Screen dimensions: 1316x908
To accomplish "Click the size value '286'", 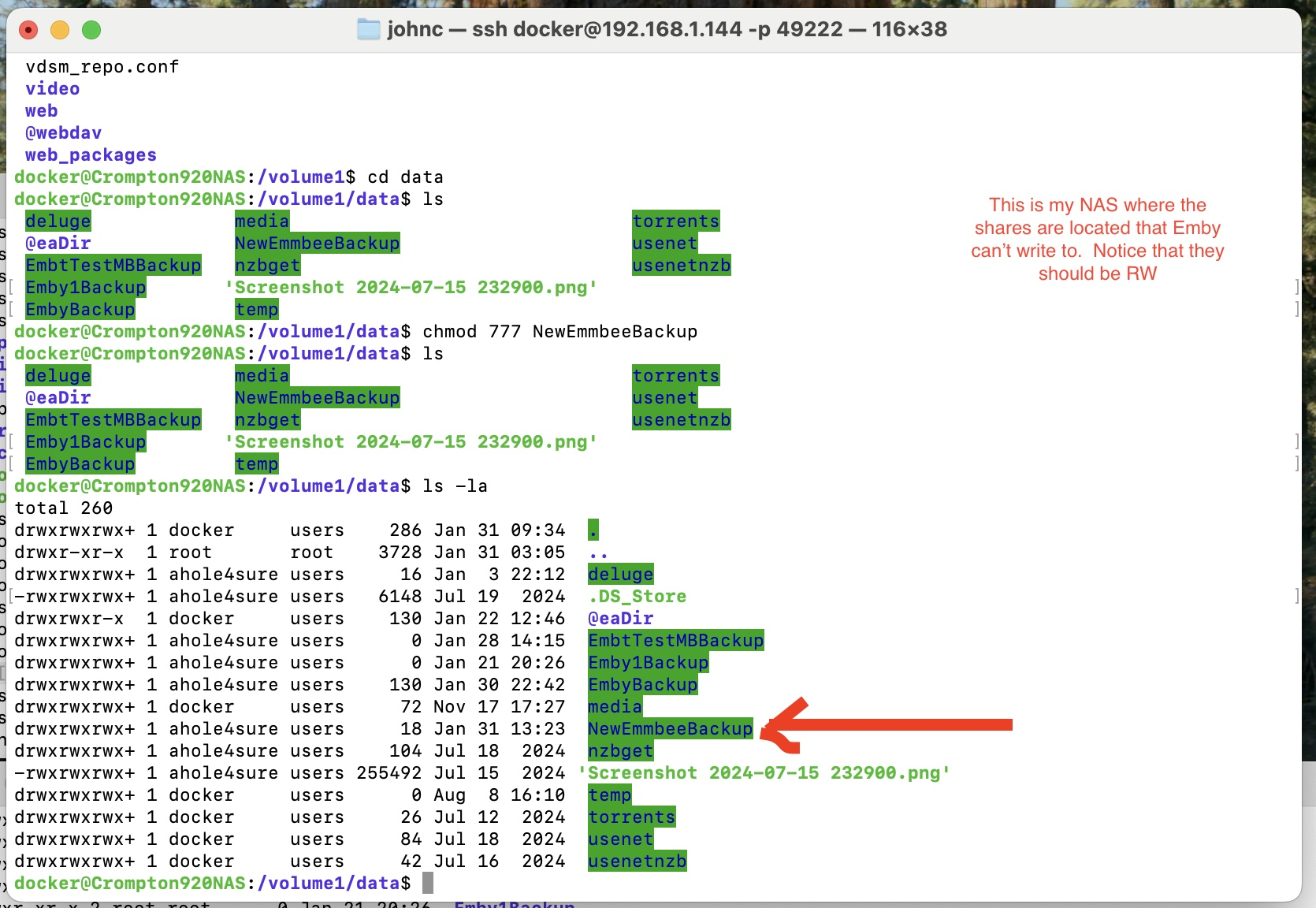I will click(406, 530).
